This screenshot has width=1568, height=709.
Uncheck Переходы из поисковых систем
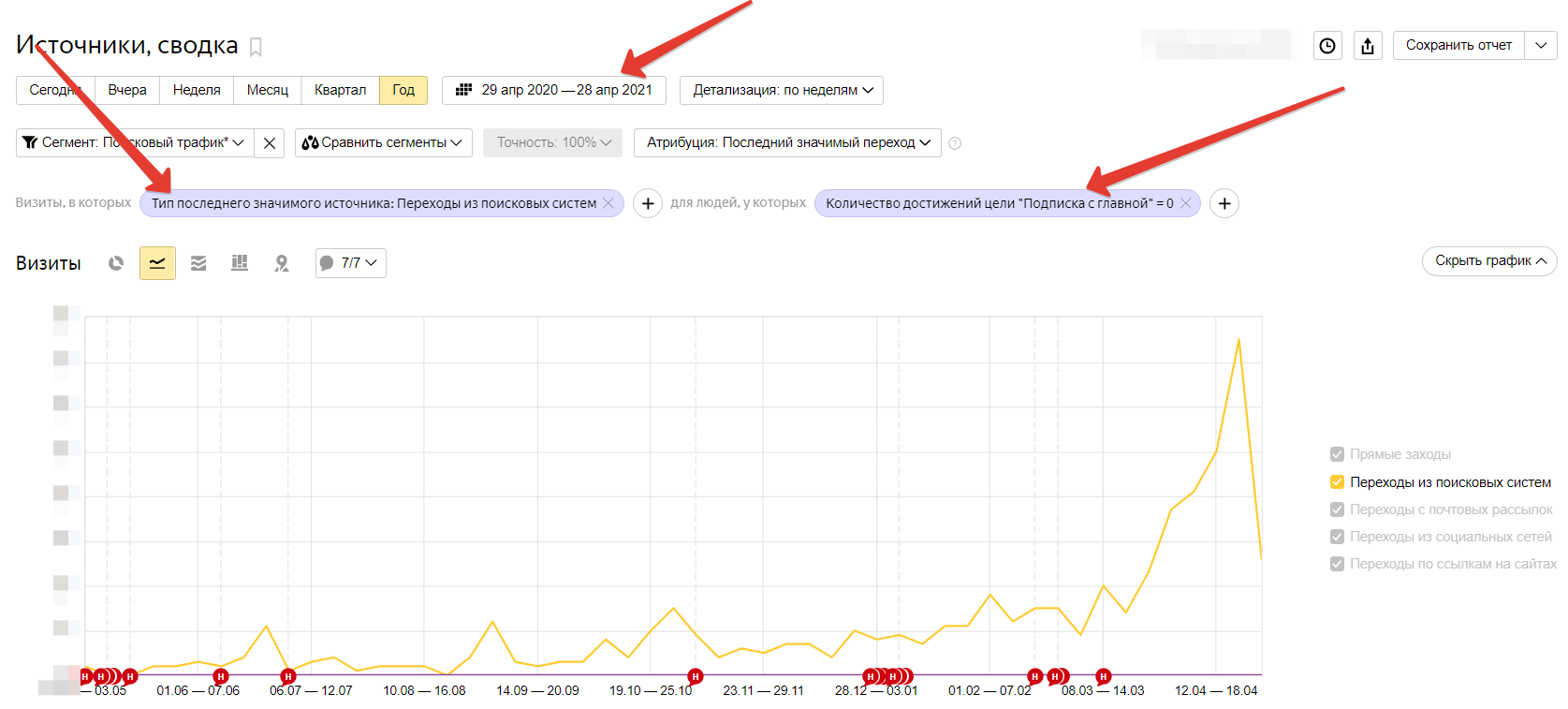1337,482
